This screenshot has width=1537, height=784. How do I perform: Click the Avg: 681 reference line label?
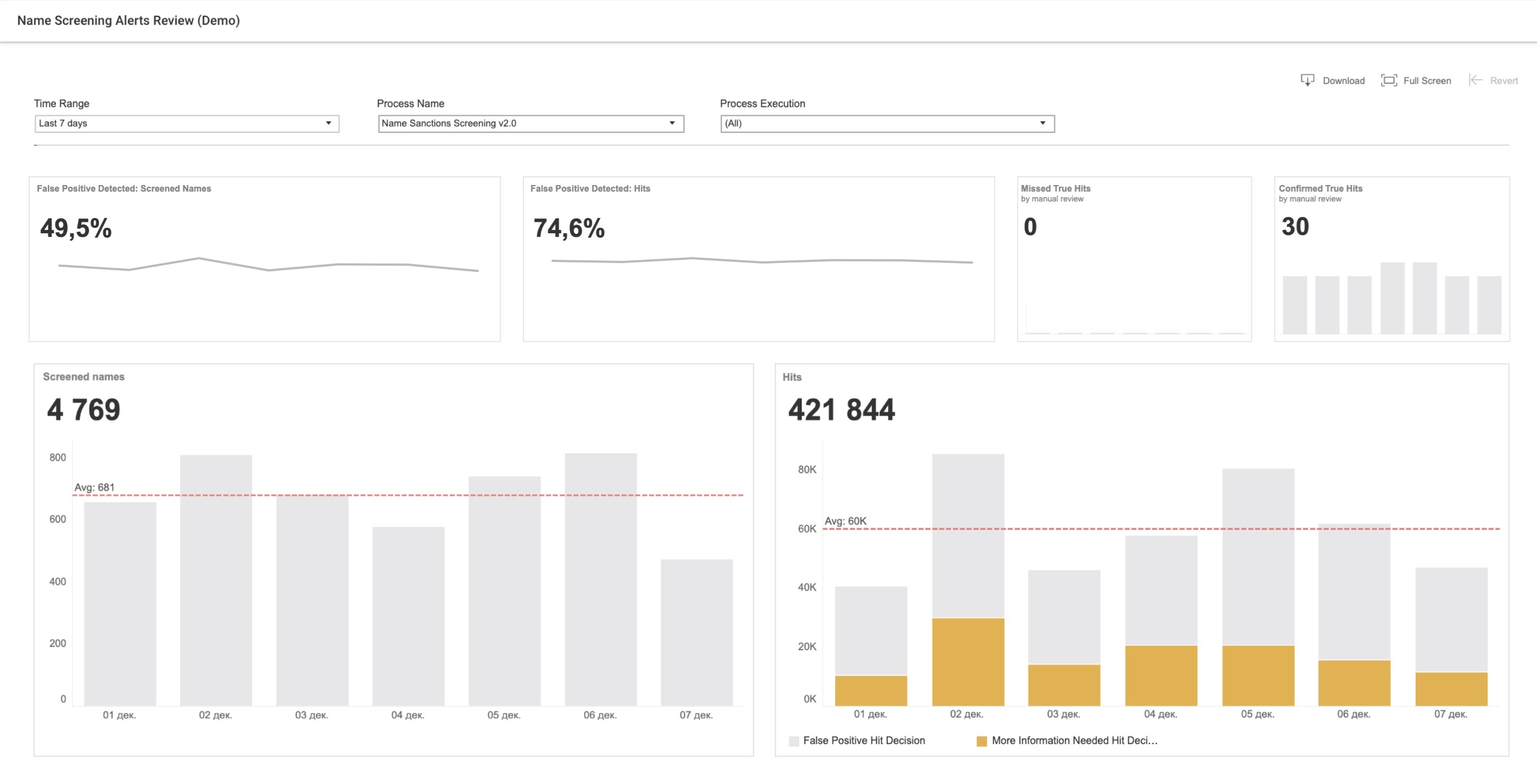tap(94, 488)
